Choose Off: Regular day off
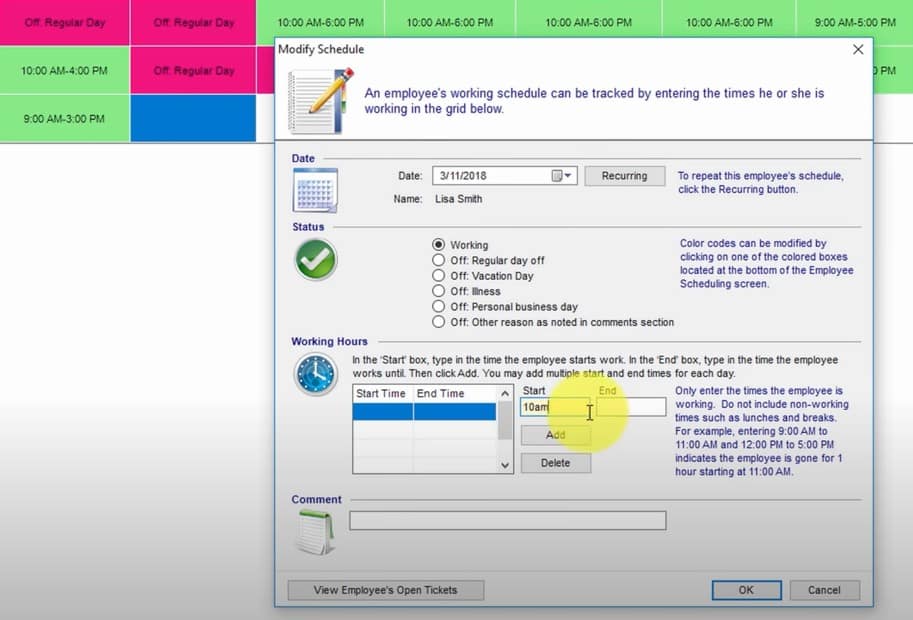This screenshot has width=913, height=620. pos(438,260)
